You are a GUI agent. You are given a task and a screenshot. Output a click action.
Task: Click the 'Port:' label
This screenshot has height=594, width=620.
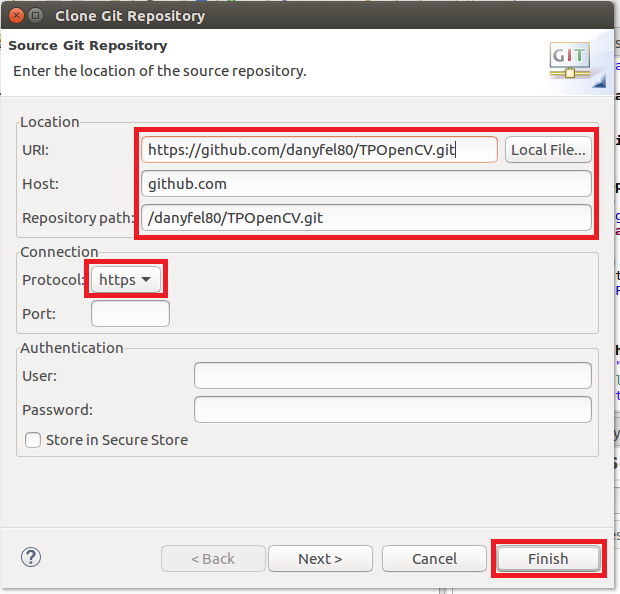coord(39,314)
